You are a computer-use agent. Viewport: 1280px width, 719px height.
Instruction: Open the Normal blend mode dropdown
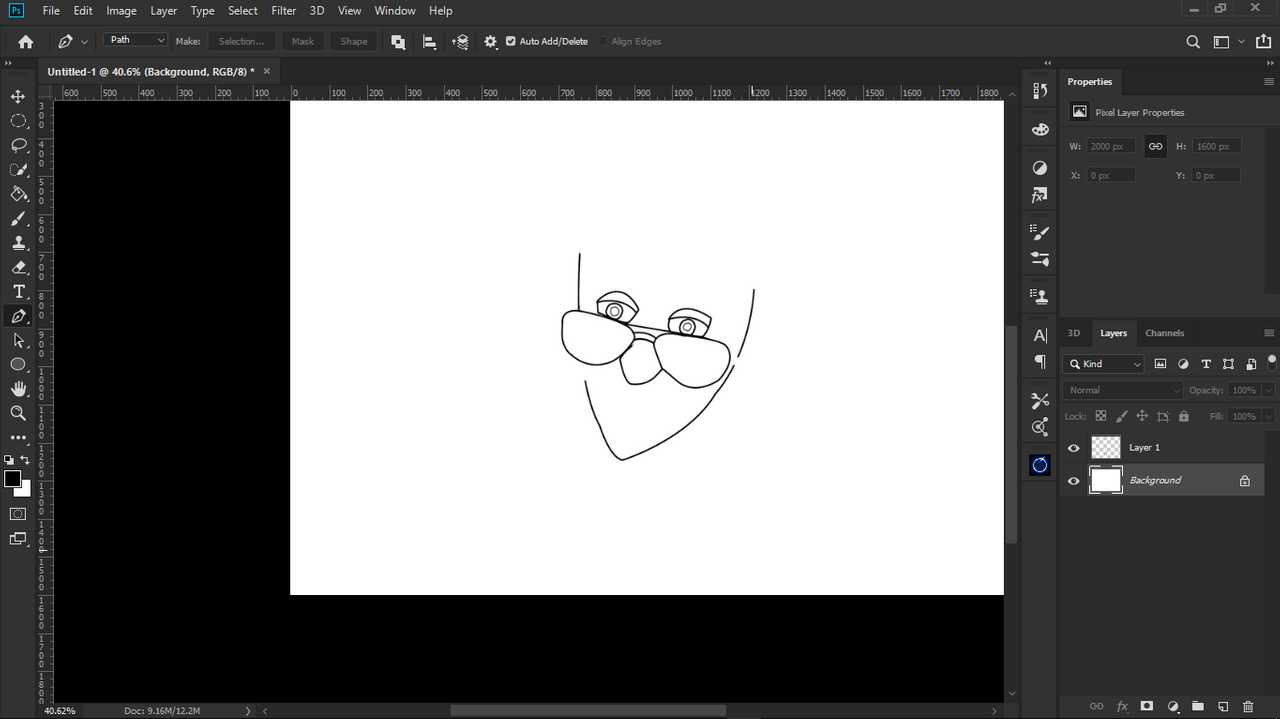(1122, 390)
